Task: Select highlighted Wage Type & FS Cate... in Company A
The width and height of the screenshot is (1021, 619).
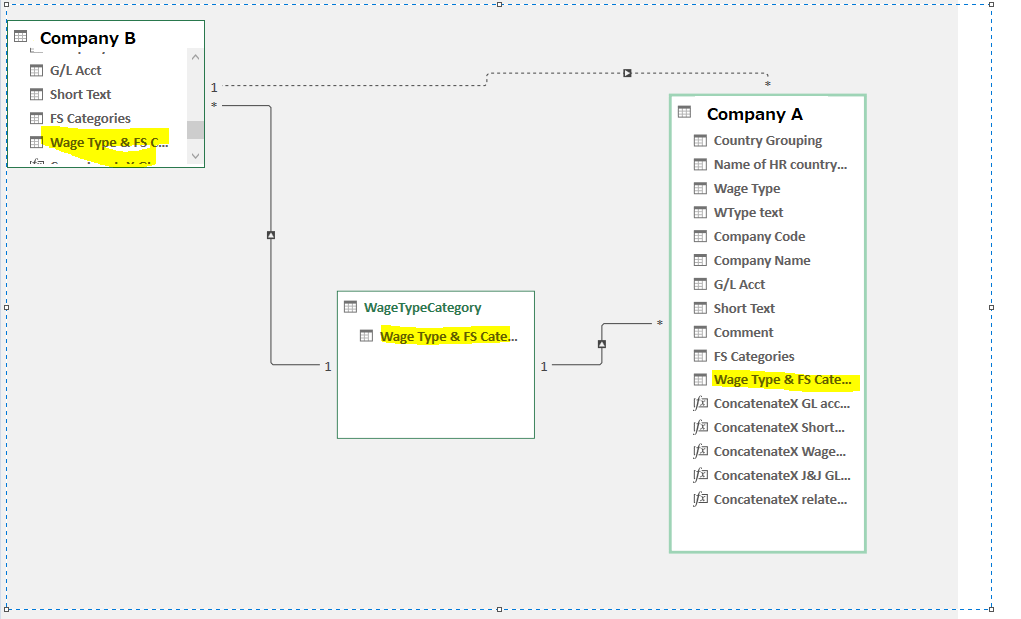Action: 783,380
